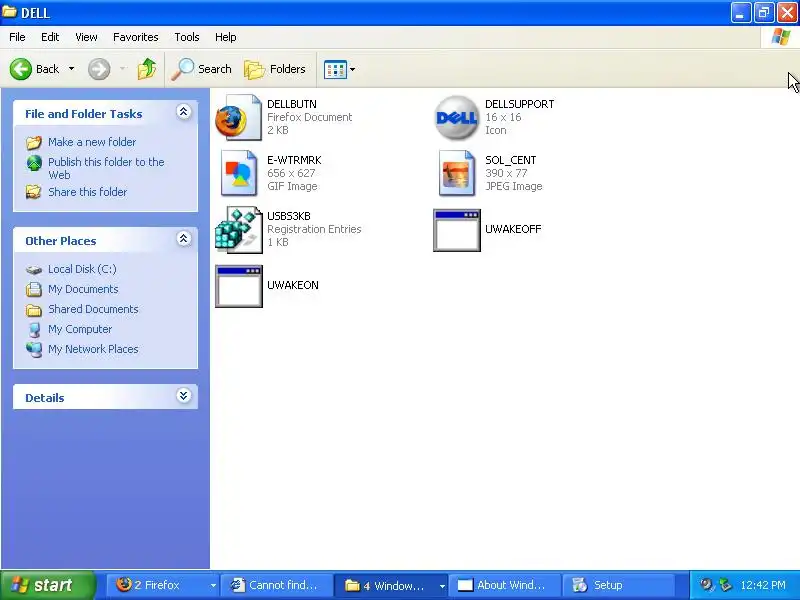Open the Help menu
The image size is (800, 600).
226,37
